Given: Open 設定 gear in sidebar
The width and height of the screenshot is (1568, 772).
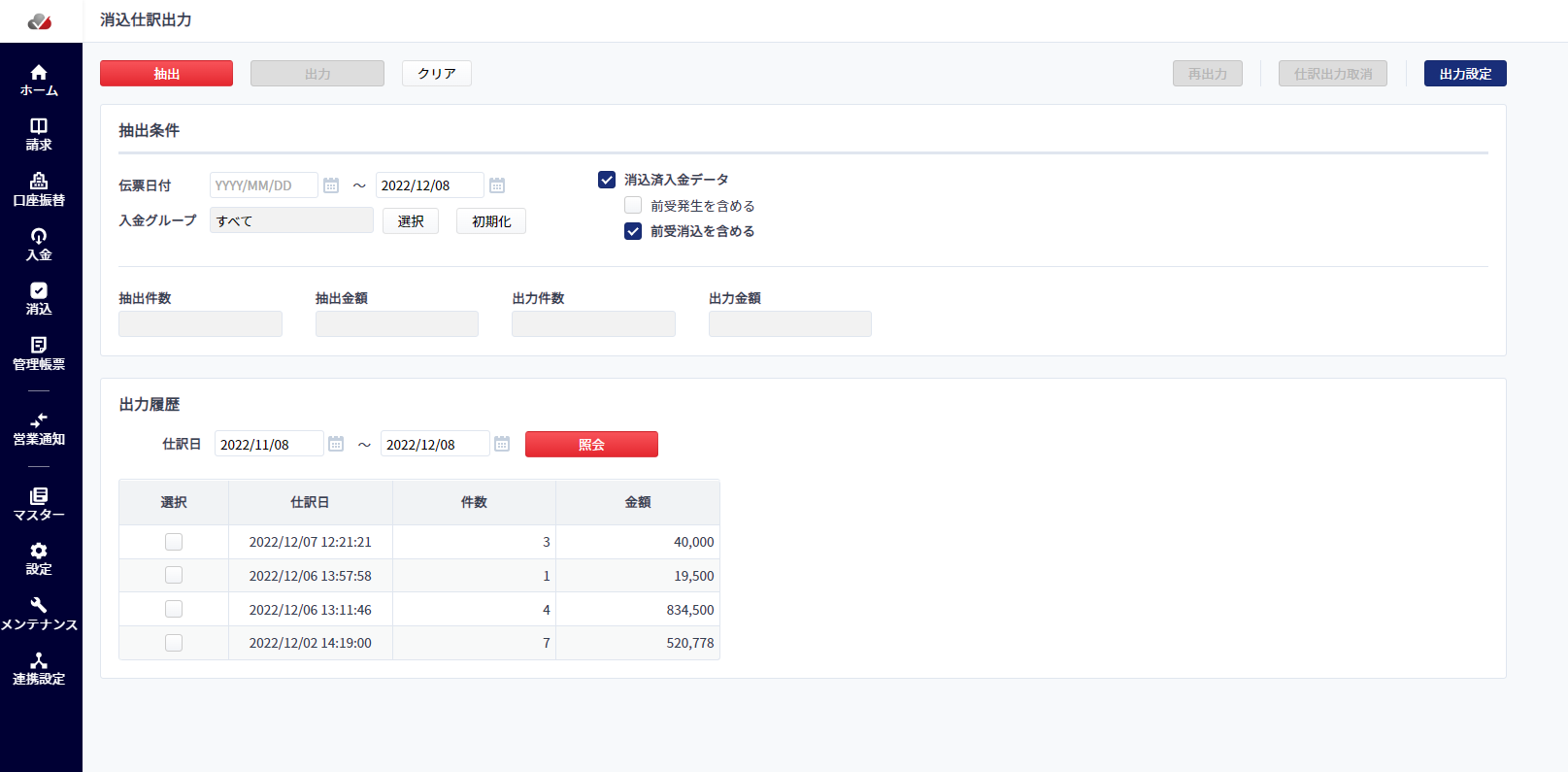Looking at the screenshot, I should pos(39,559).
